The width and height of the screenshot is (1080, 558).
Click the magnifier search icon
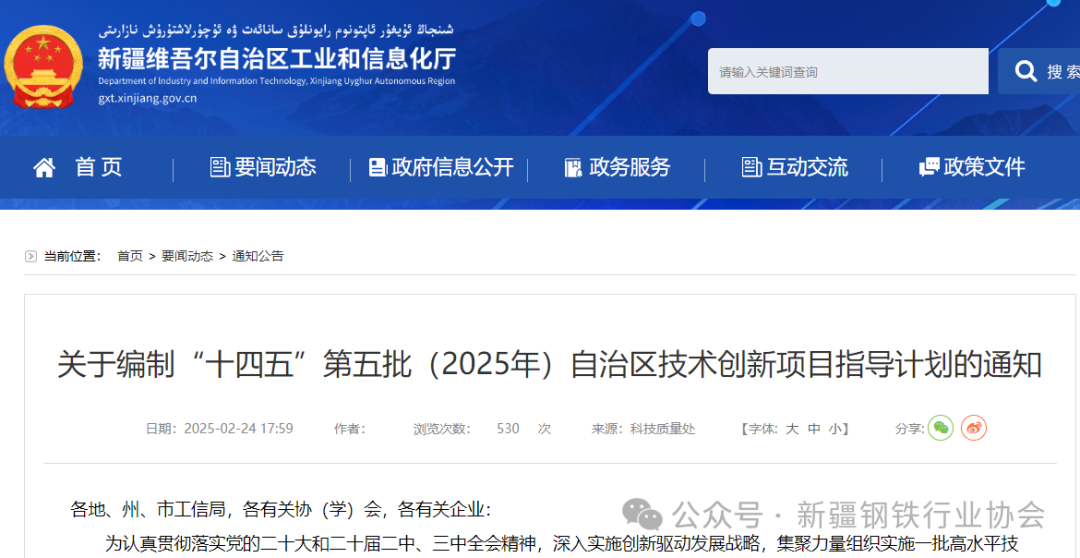point(1026,71)
